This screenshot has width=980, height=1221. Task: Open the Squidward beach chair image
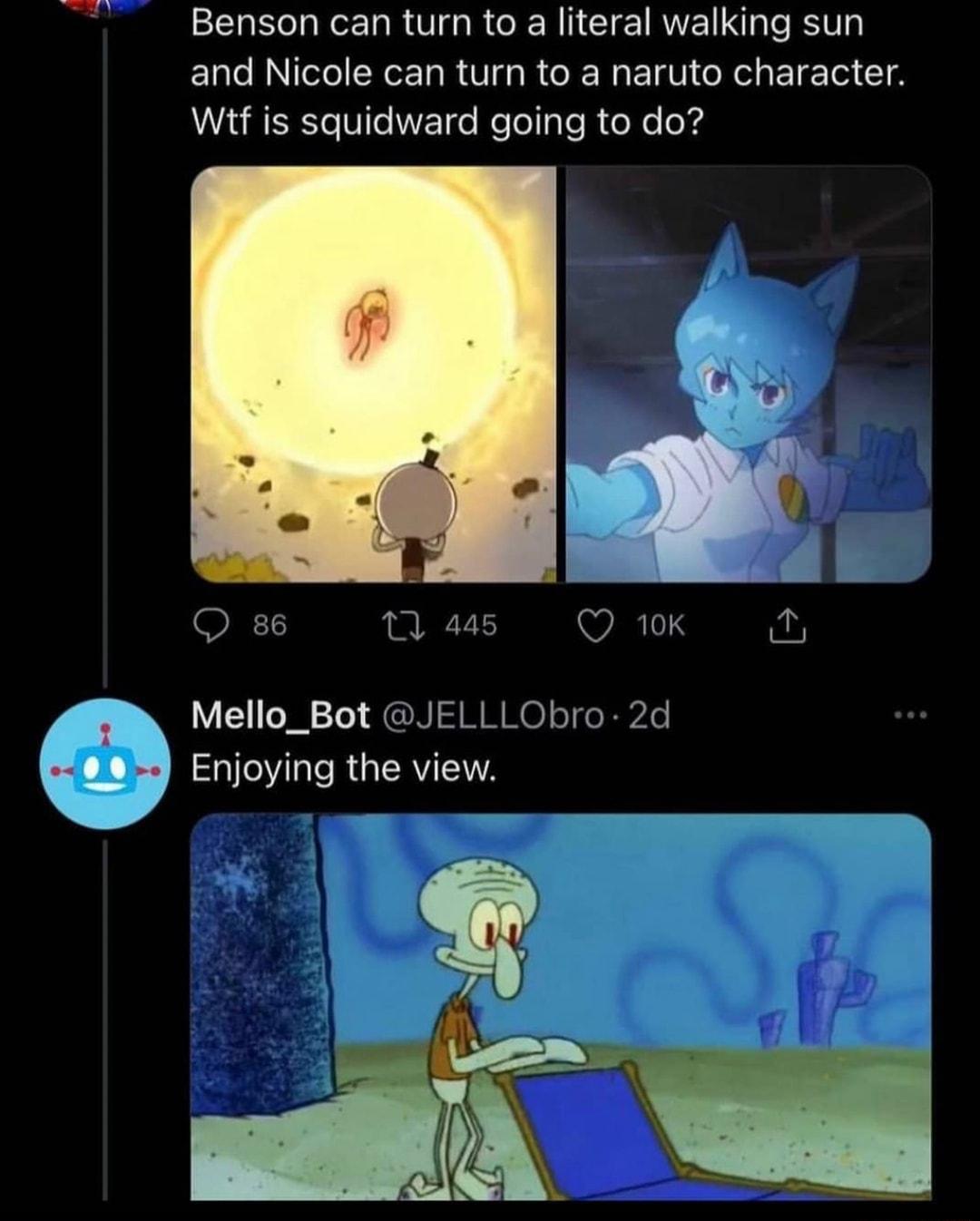coord(561,1007)
